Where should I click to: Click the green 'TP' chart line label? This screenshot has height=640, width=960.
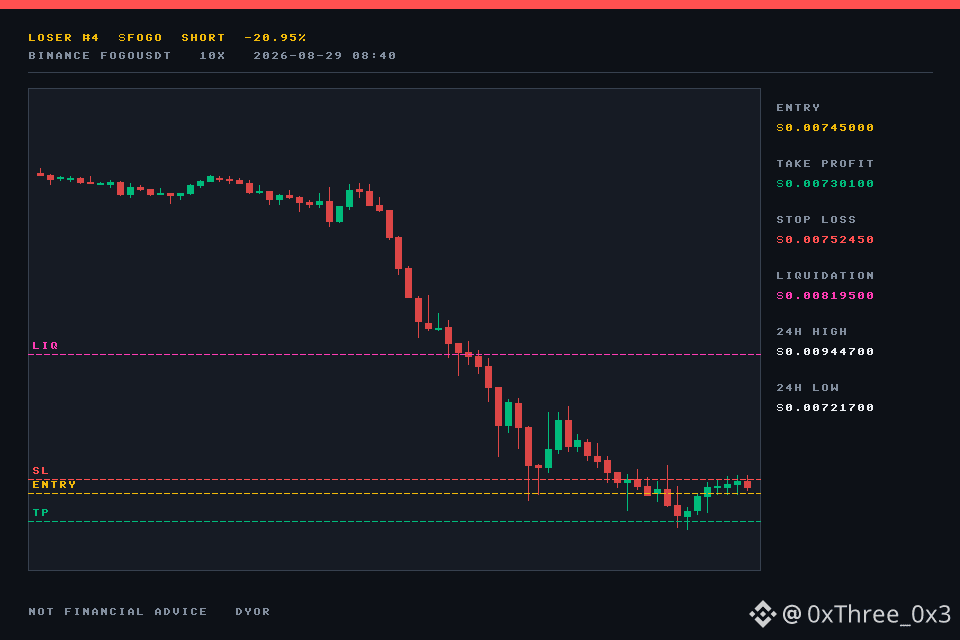pos(40,513)
